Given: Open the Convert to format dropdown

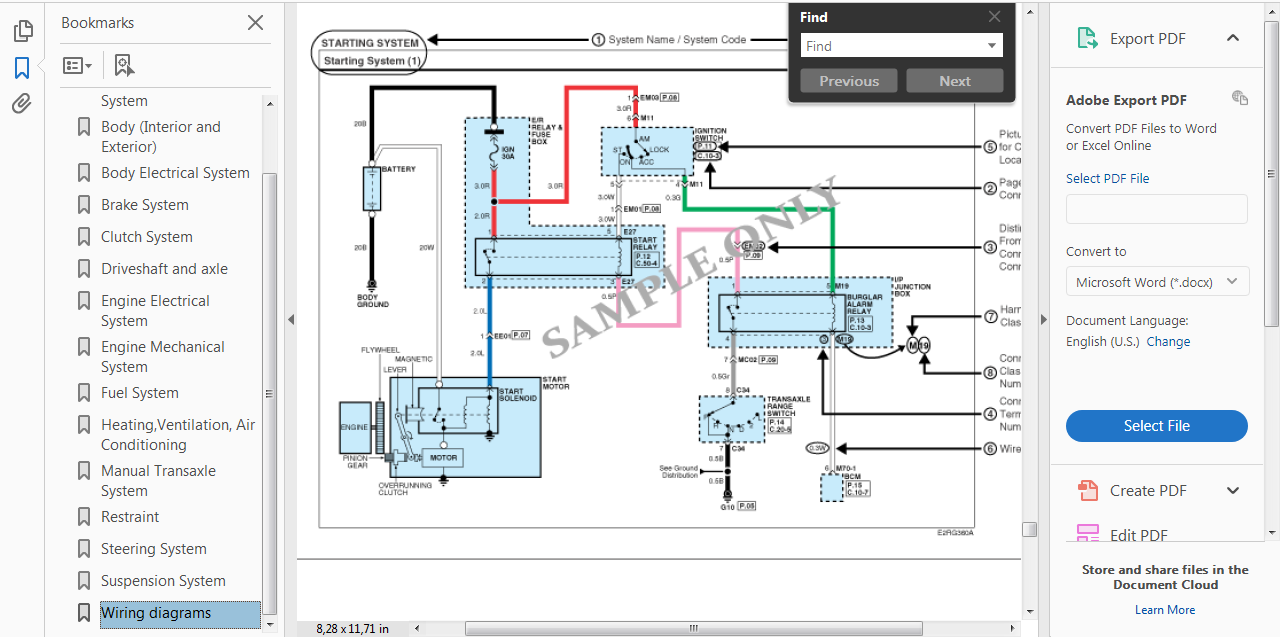Looking at the screenshot, I should click(x=1157, y=282).
